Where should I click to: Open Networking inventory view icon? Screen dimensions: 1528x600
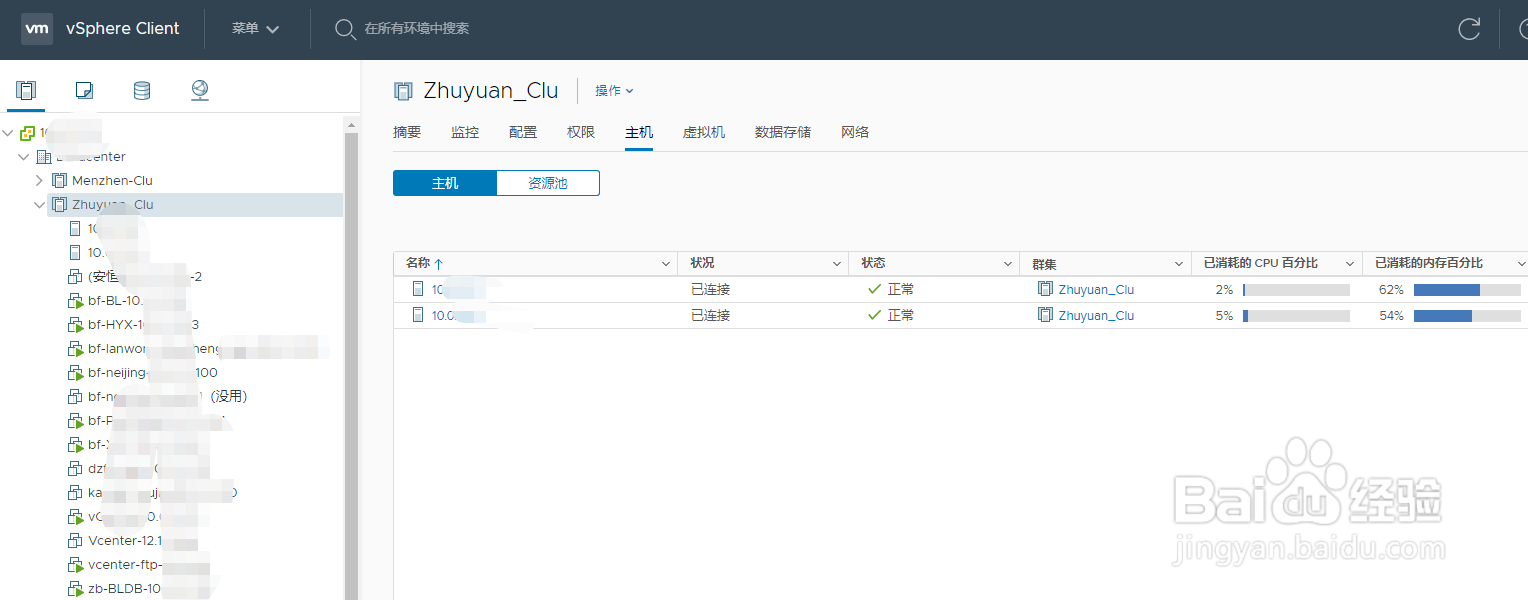coord(200,91)
